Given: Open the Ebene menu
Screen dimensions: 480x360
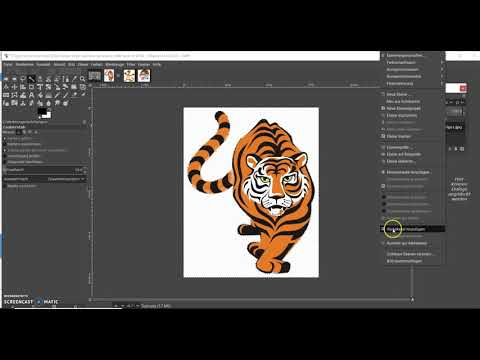Looking at the screenshot, I should [x=83, y=64].
